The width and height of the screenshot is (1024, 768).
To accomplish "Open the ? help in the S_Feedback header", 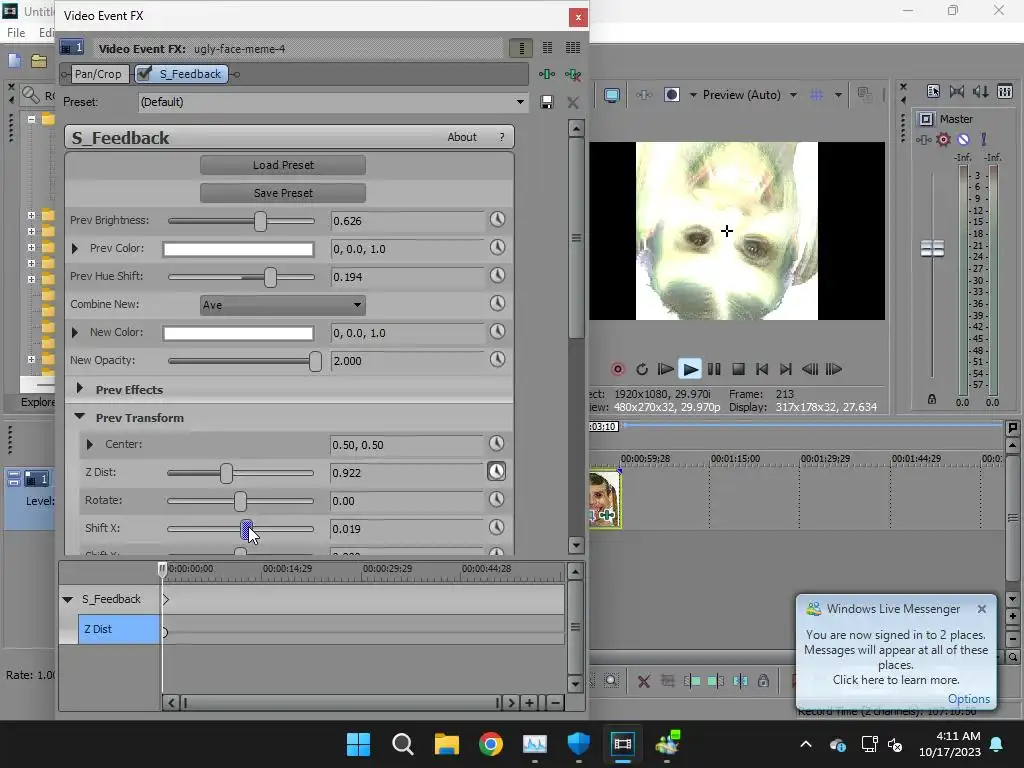I will point(502,137).
